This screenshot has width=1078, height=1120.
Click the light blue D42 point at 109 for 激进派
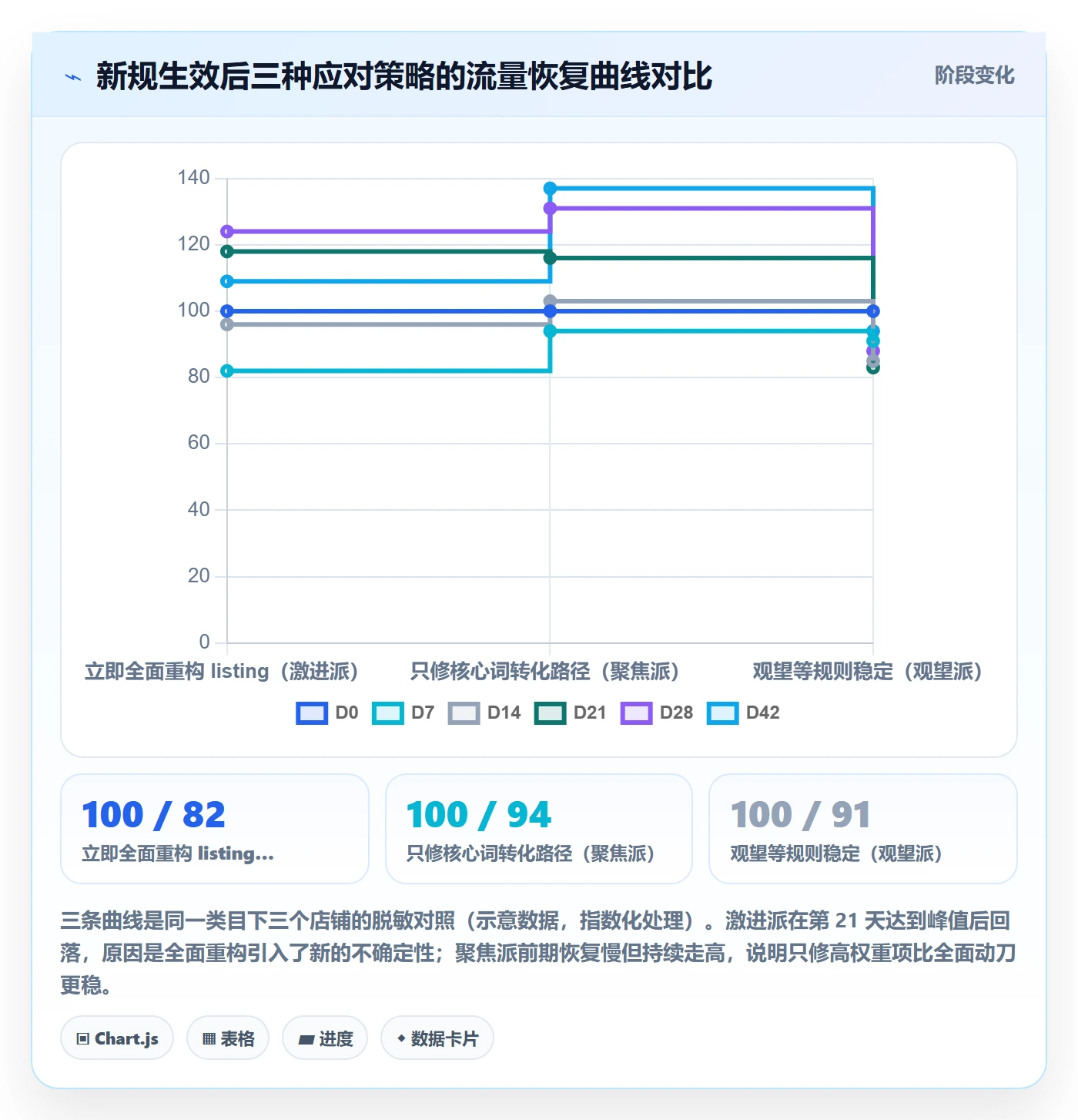tap(227, 281)
